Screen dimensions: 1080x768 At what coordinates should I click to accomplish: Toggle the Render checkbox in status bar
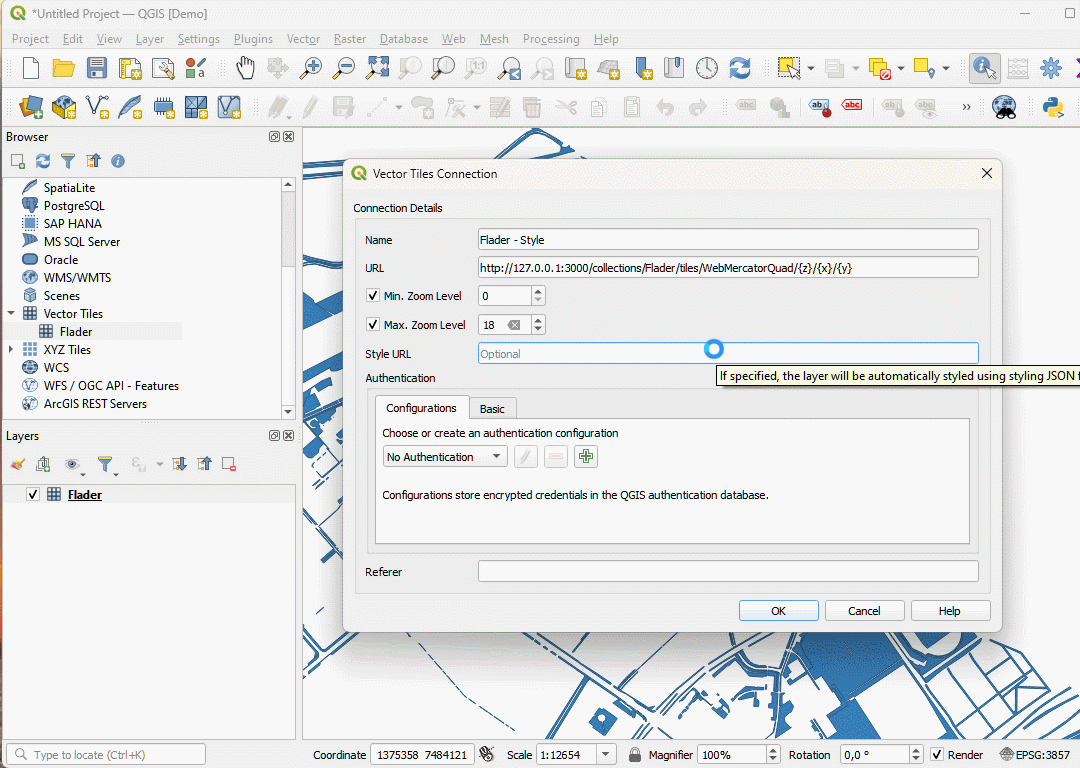937,755
